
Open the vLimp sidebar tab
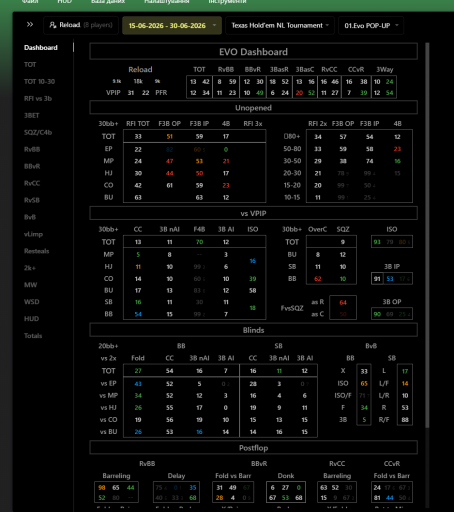tap(33, 234)
